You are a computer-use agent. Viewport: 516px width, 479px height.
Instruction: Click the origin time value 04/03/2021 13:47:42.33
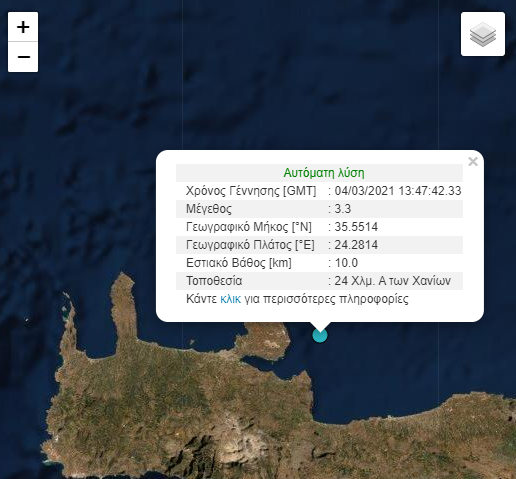(x=398, y=191)
